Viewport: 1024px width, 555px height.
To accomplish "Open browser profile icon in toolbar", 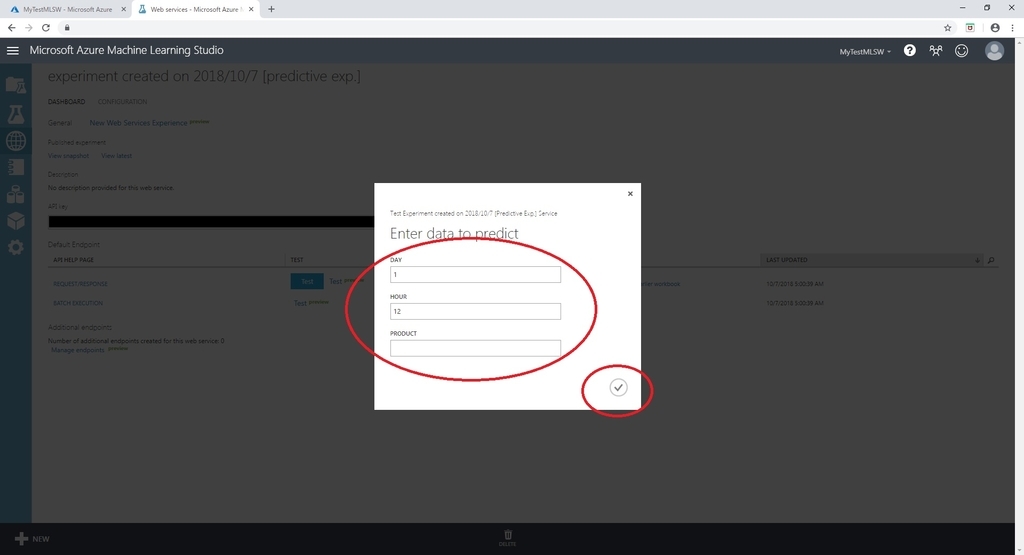I will tap(995, 27).
